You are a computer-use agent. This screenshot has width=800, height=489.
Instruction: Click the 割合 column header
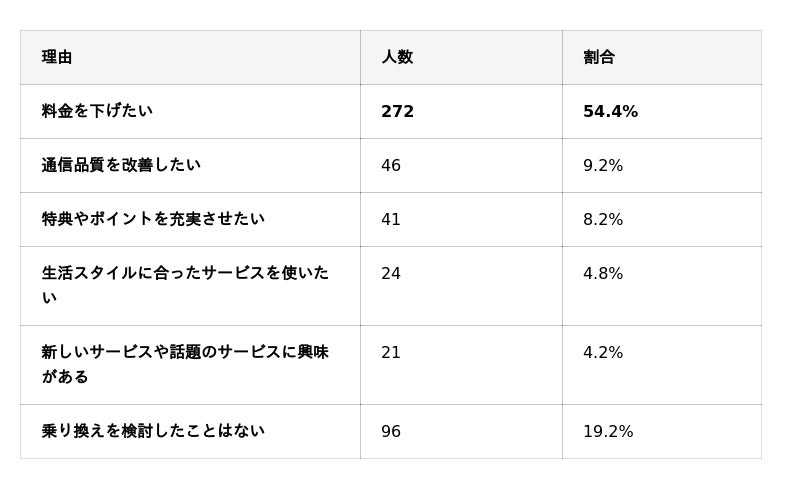pos(599,57)
